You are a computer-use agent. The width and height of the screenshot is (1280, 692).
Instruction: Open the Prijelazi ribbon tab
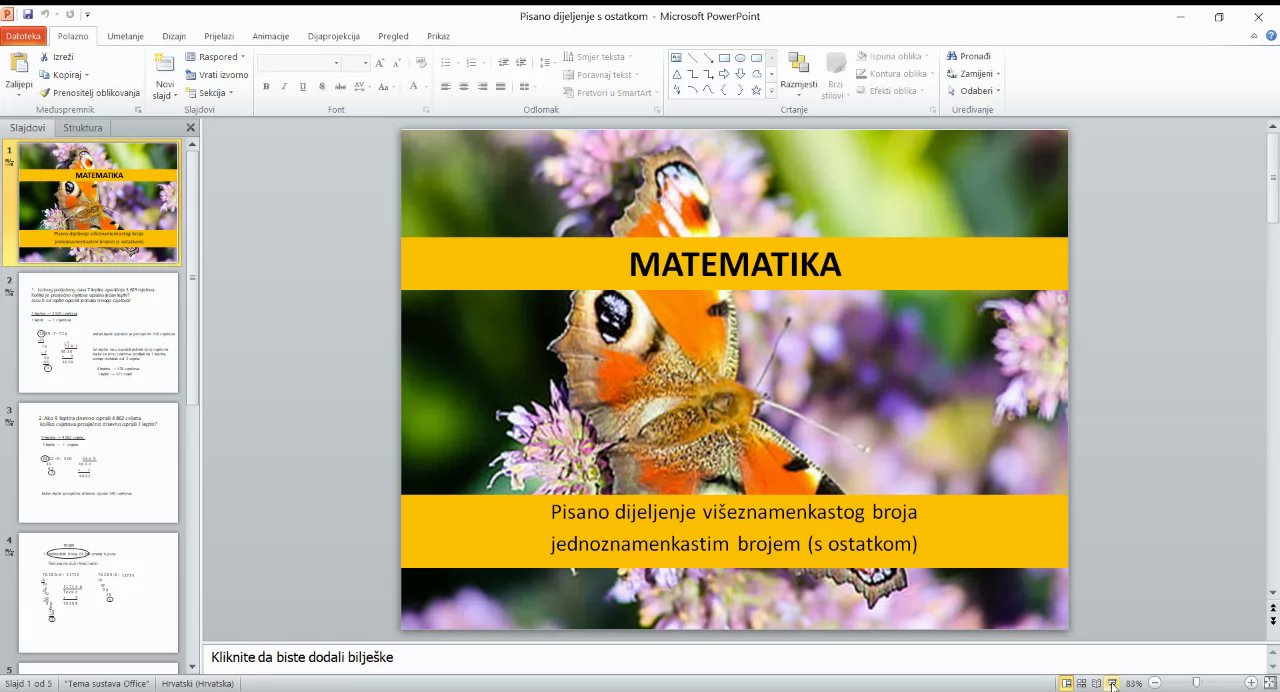(219, 36)
